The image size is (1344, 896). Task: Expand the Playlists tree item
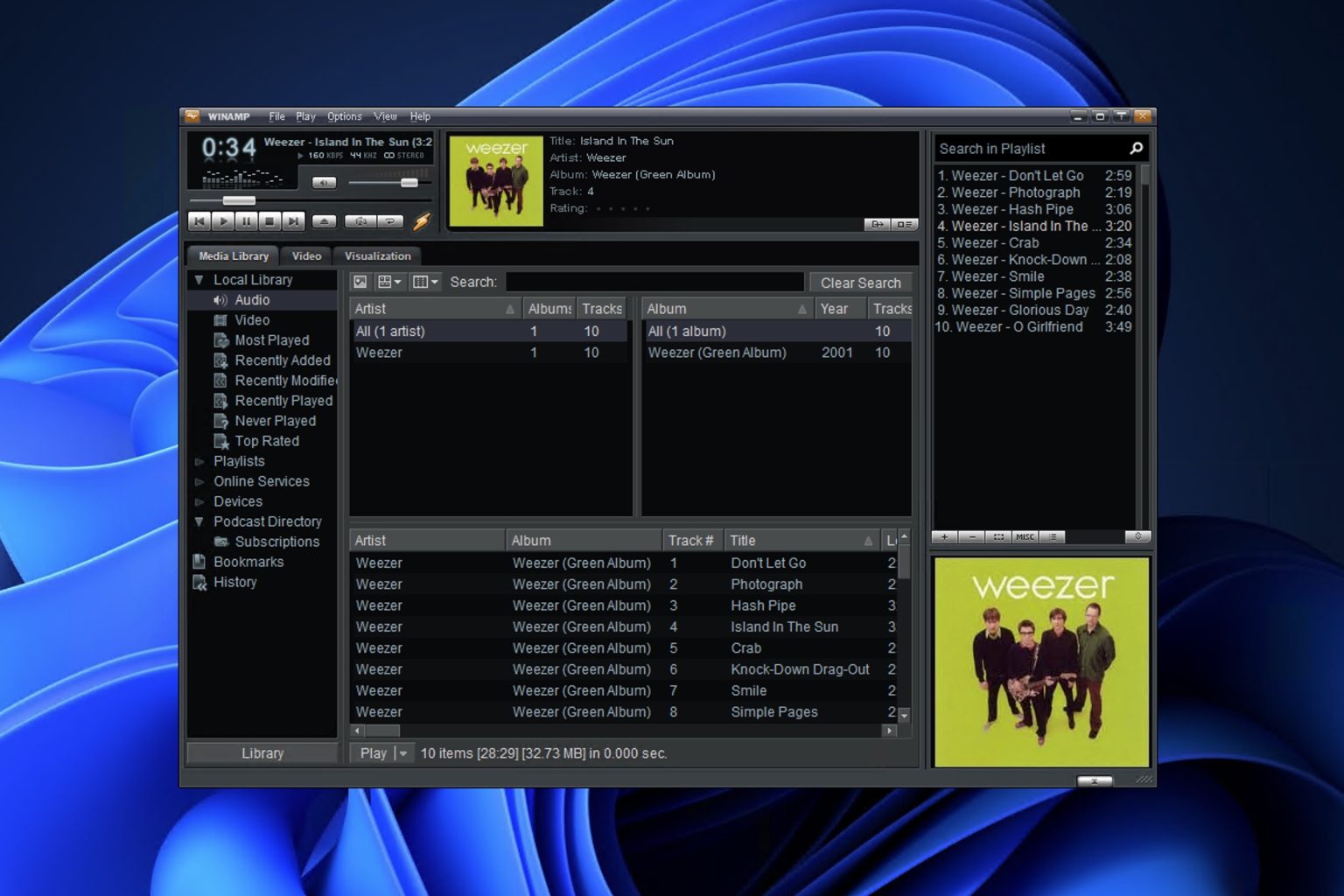[x=199, y=461]
